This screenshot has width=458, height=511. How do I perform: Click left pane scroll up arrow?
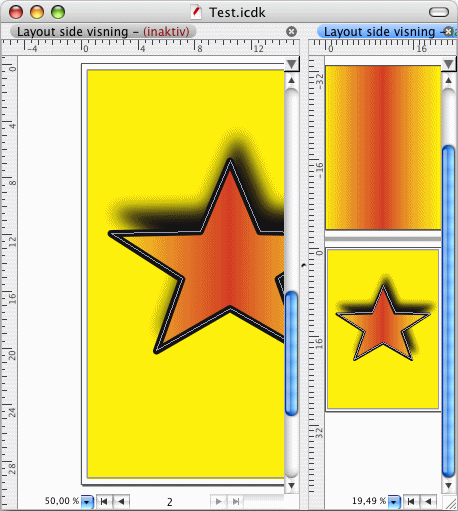pos(291,80)
